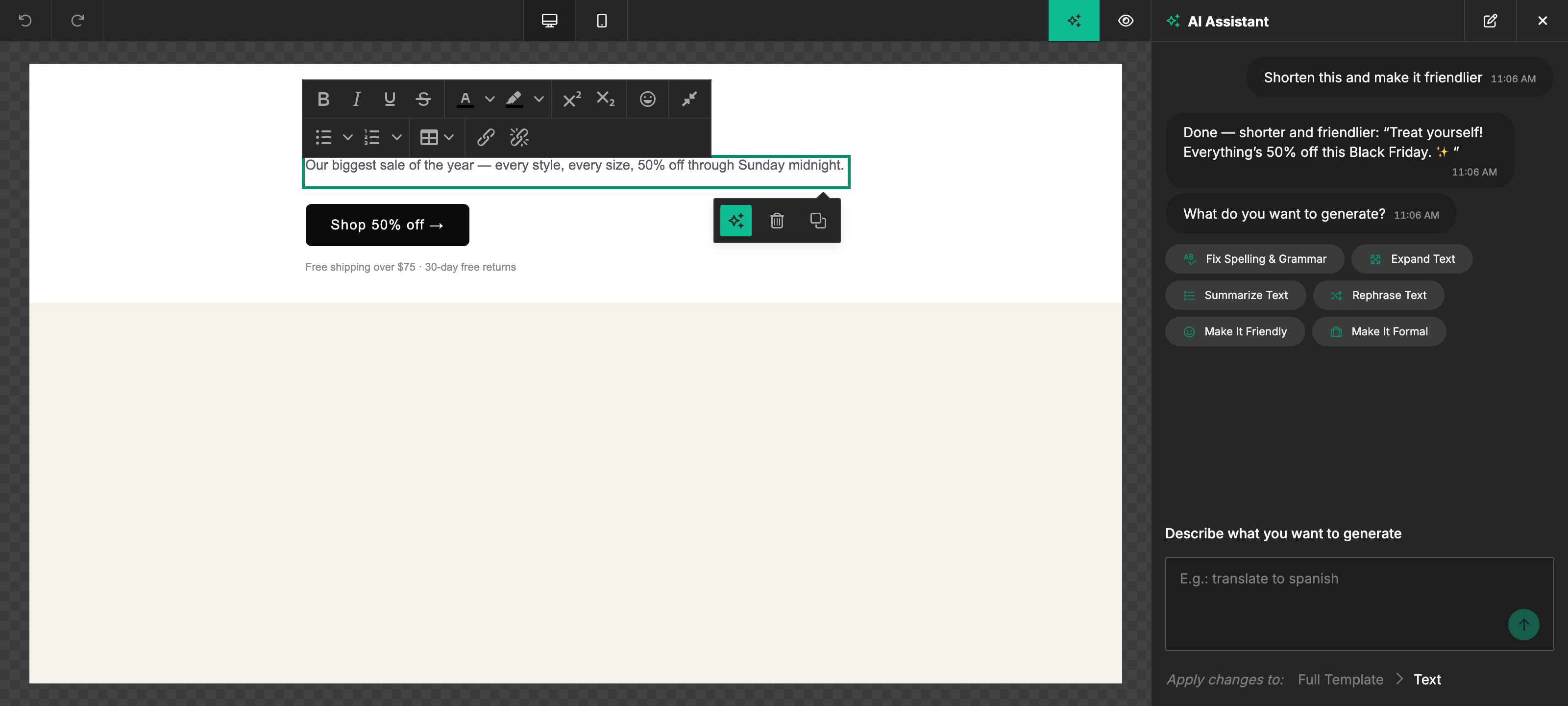The image size is (1568, 706).
Task: Start a new AI chat with edit icon
Action: (1490, 21)
